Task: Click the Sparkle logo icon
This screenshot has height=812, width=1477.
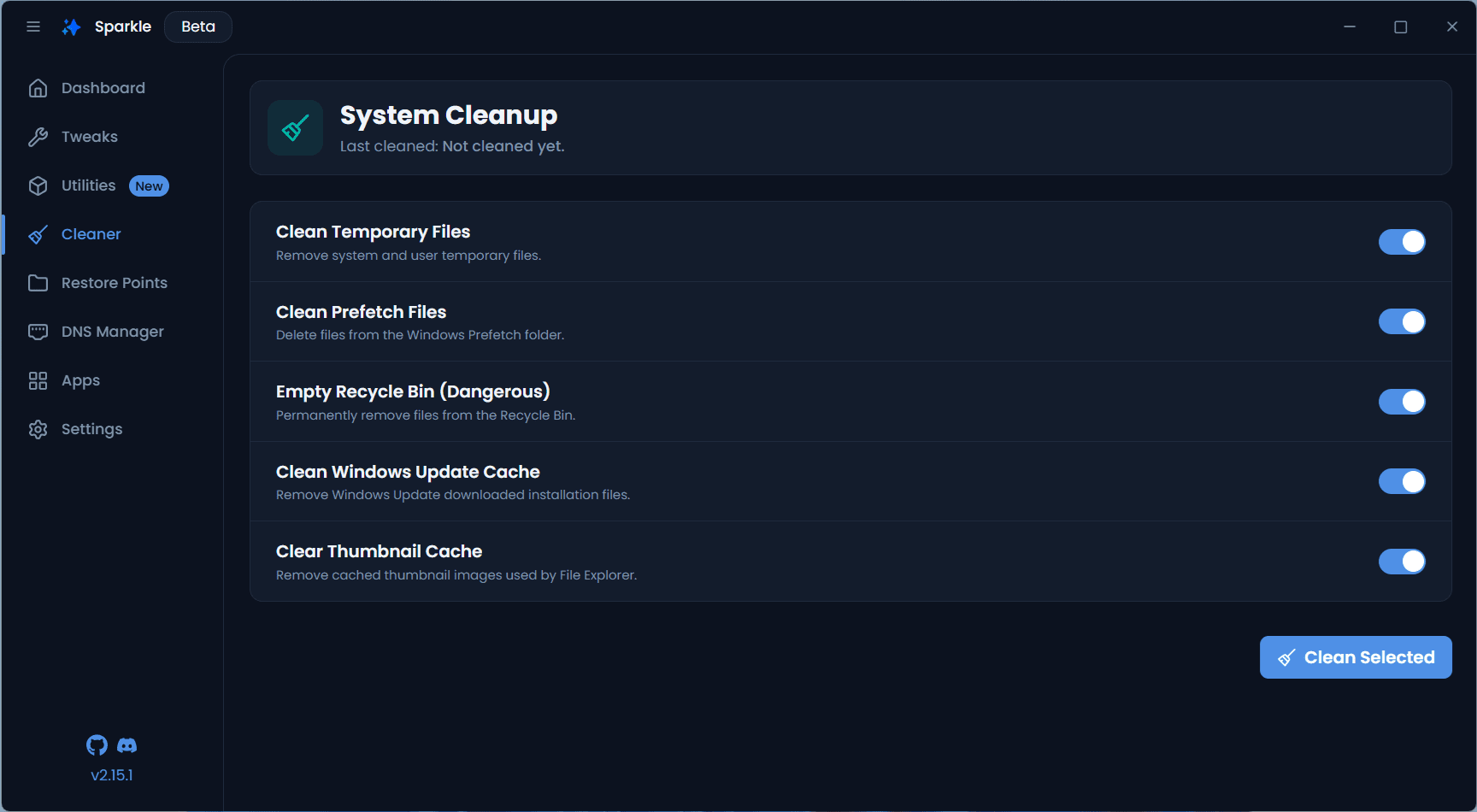Action: tap(72, 27)
